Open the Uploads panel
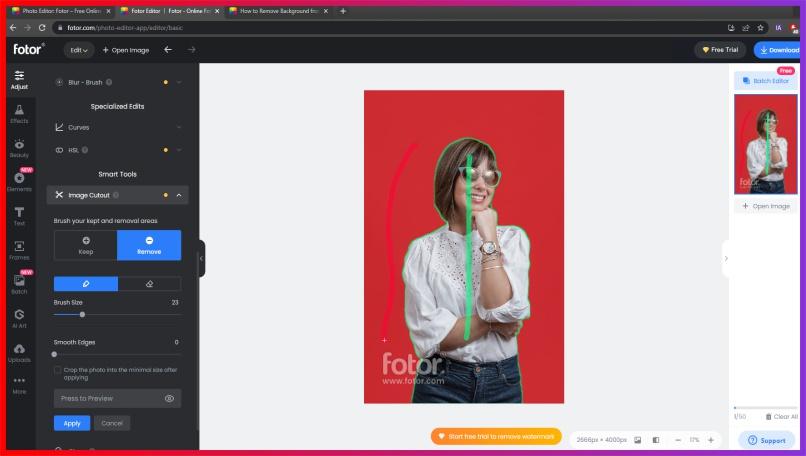The width and height of the screenshot is (806, 456). 19,351
